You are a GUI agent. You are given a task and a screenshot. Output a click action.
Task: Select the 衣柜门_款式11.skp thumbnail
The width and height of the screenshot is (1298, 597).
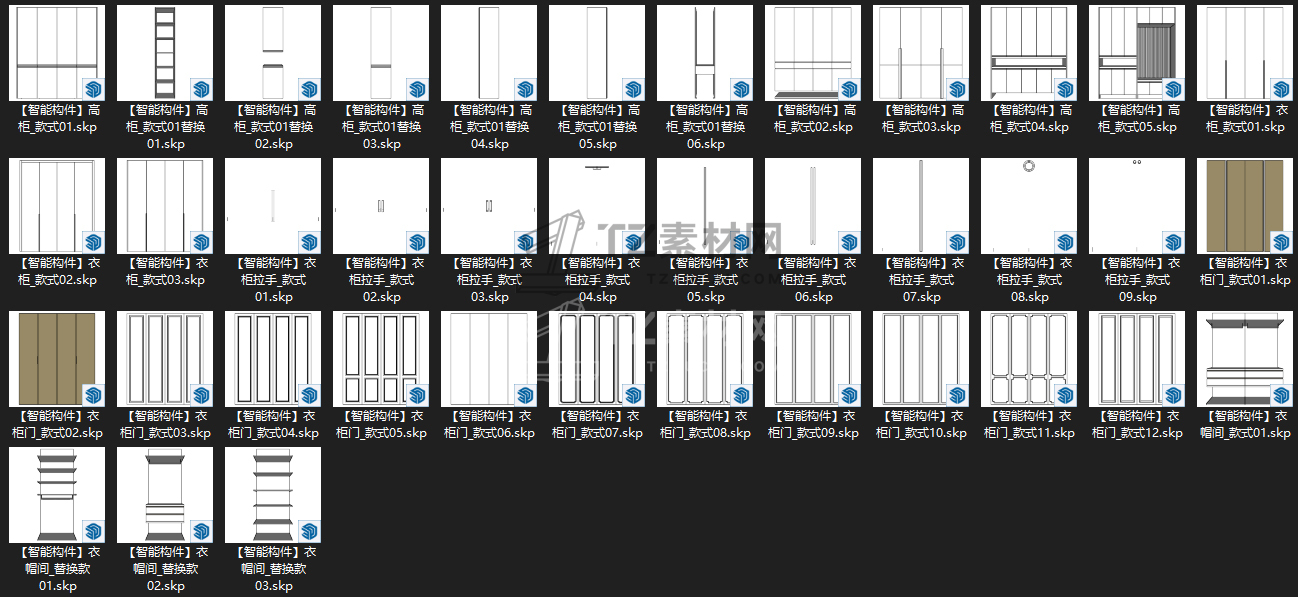1029,359
